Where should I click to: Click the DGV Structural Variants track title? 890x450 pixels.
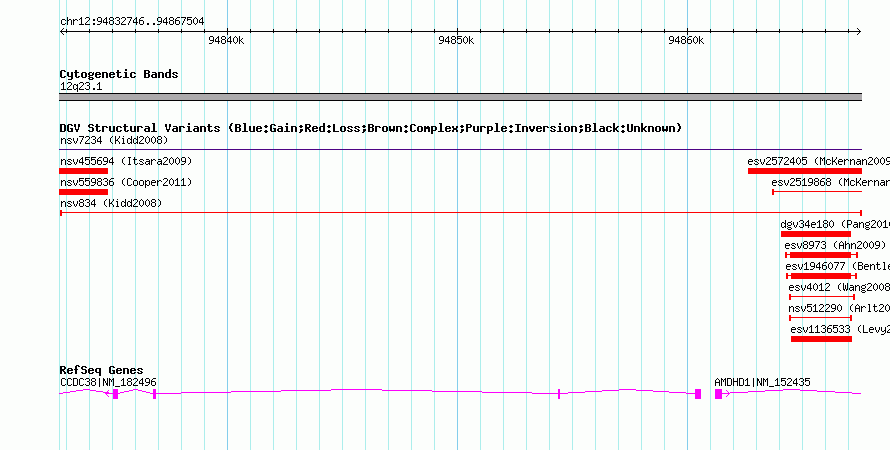[371, 128]
